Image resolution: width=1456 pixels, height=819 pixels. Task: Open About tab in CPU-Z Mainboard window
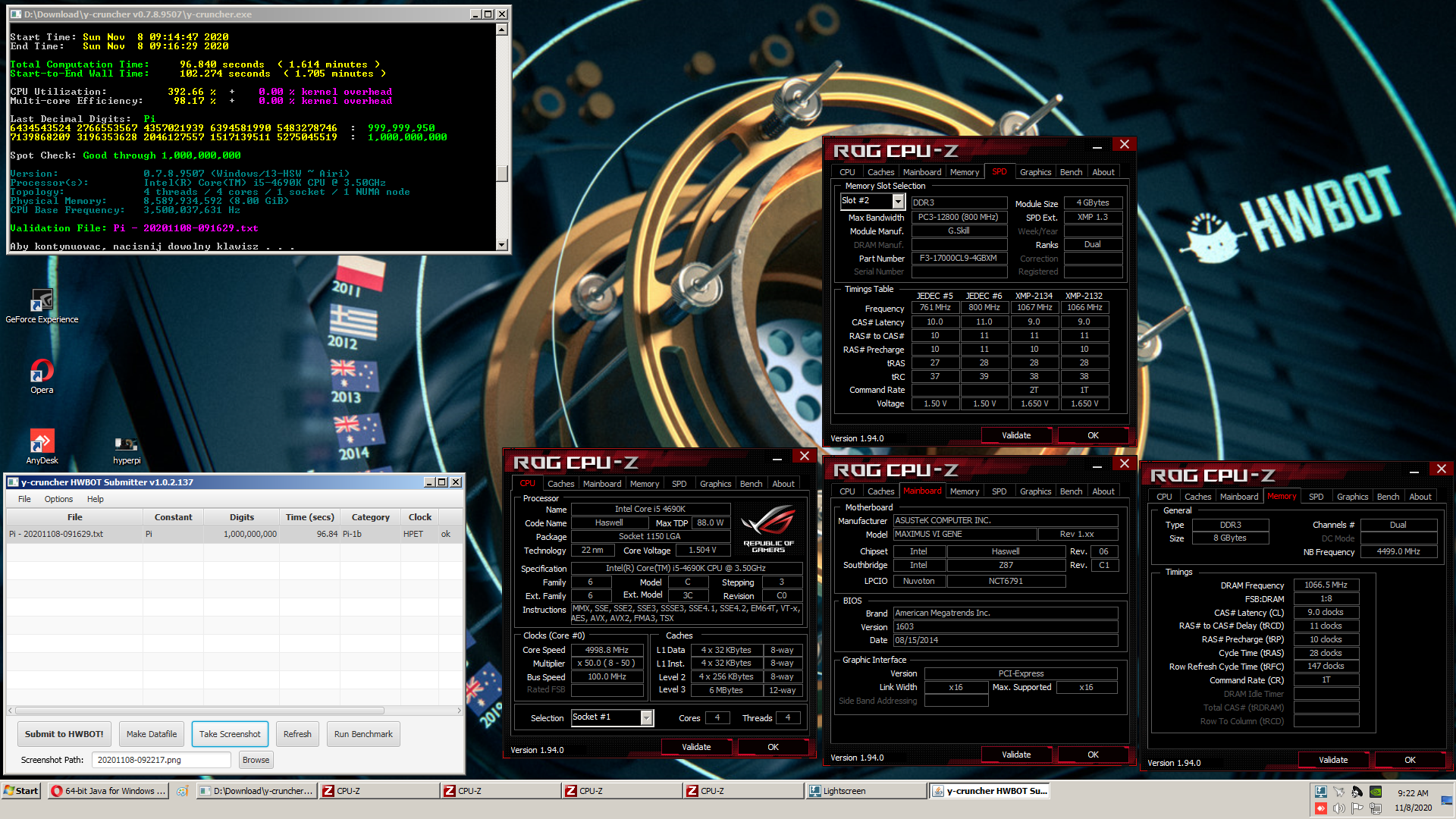pos(1103,491)
